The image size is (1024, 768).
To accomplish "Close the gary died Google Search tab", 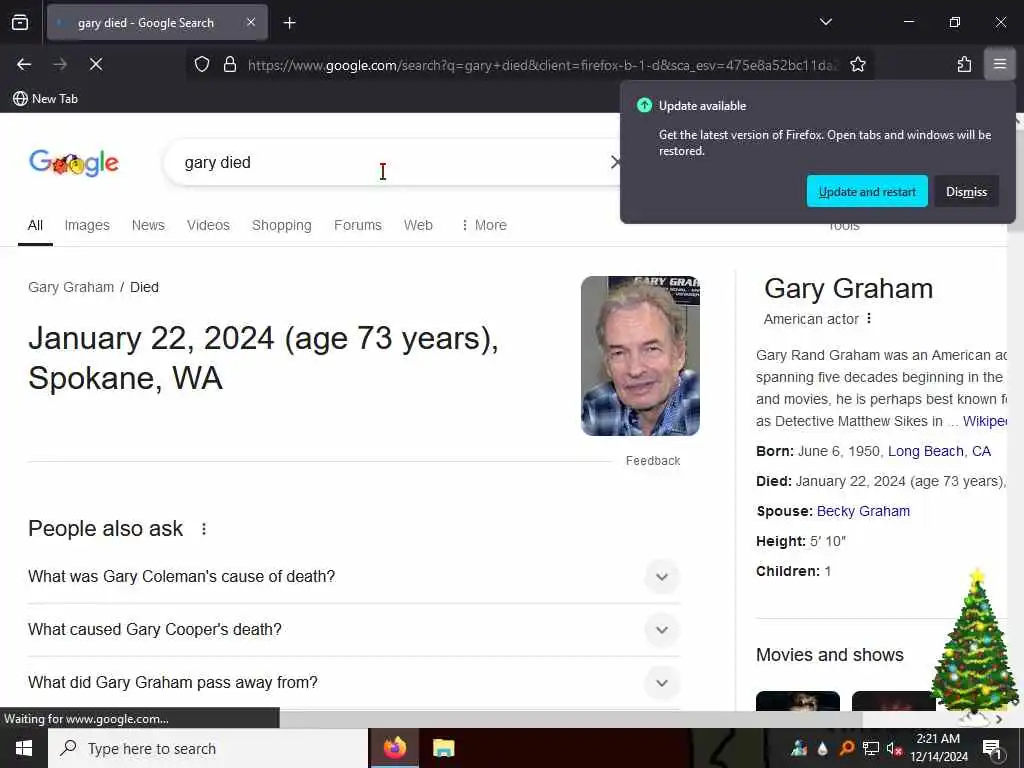I will click(251, 22).
